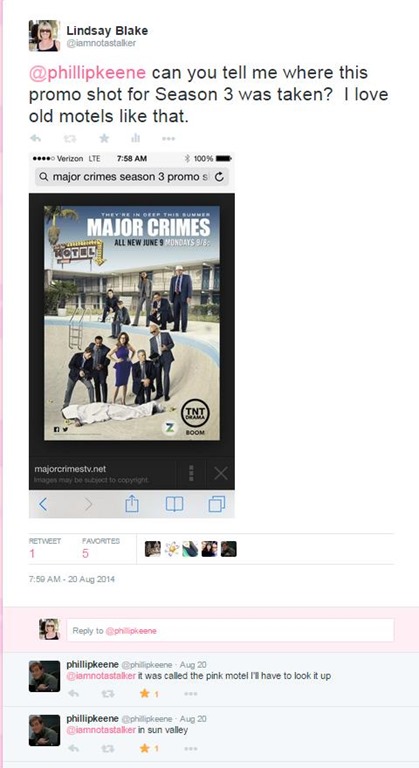Viewport: 419px width, 768px height.
Task: Click phillipkeene's avatar on pink motel reply
Action: pyautogui.click(x=44, y=676)
